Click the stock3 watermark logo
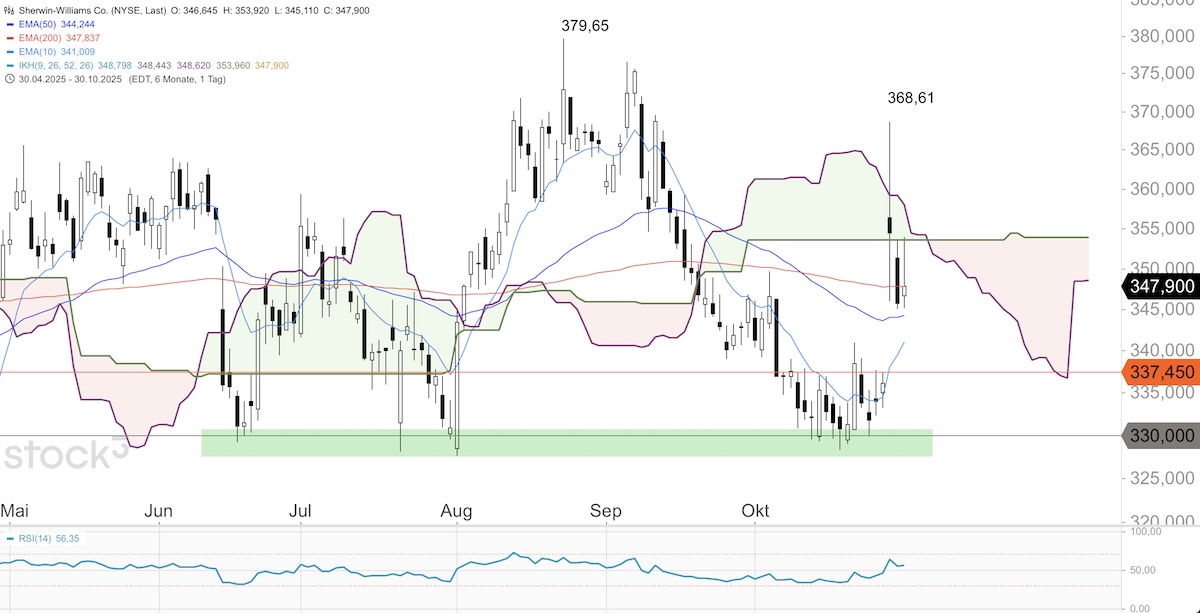Viewport: 1200px width, 613px height. click(71, 455)
